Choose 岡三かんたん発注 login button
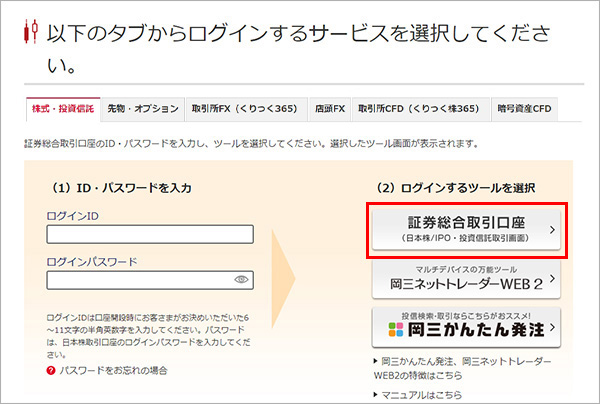600x404 pixels. tap(466, 327)
